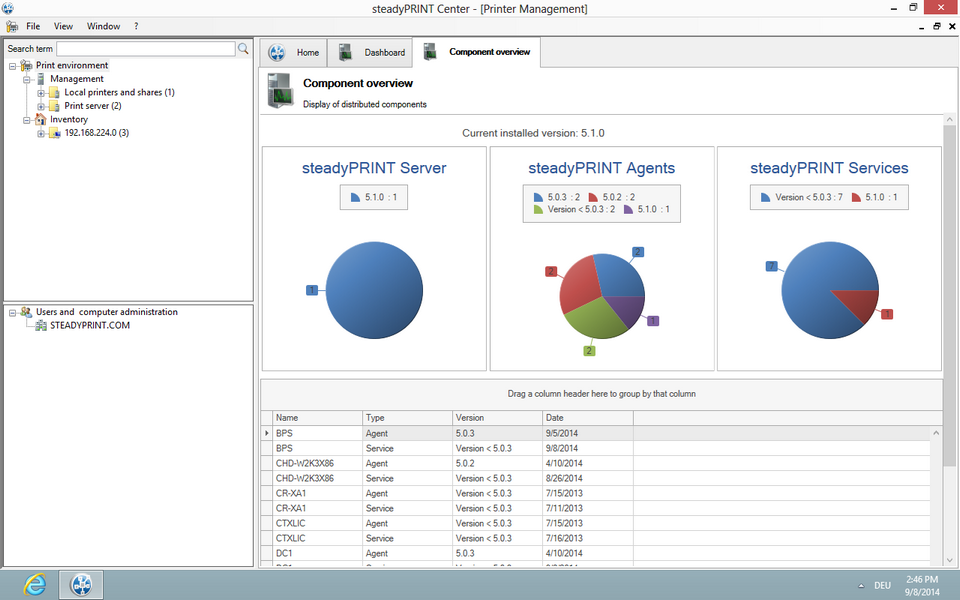960x600 pixels.
Task: Click the STEADYPRINT.COM domain icon
Action: point(40,326)
